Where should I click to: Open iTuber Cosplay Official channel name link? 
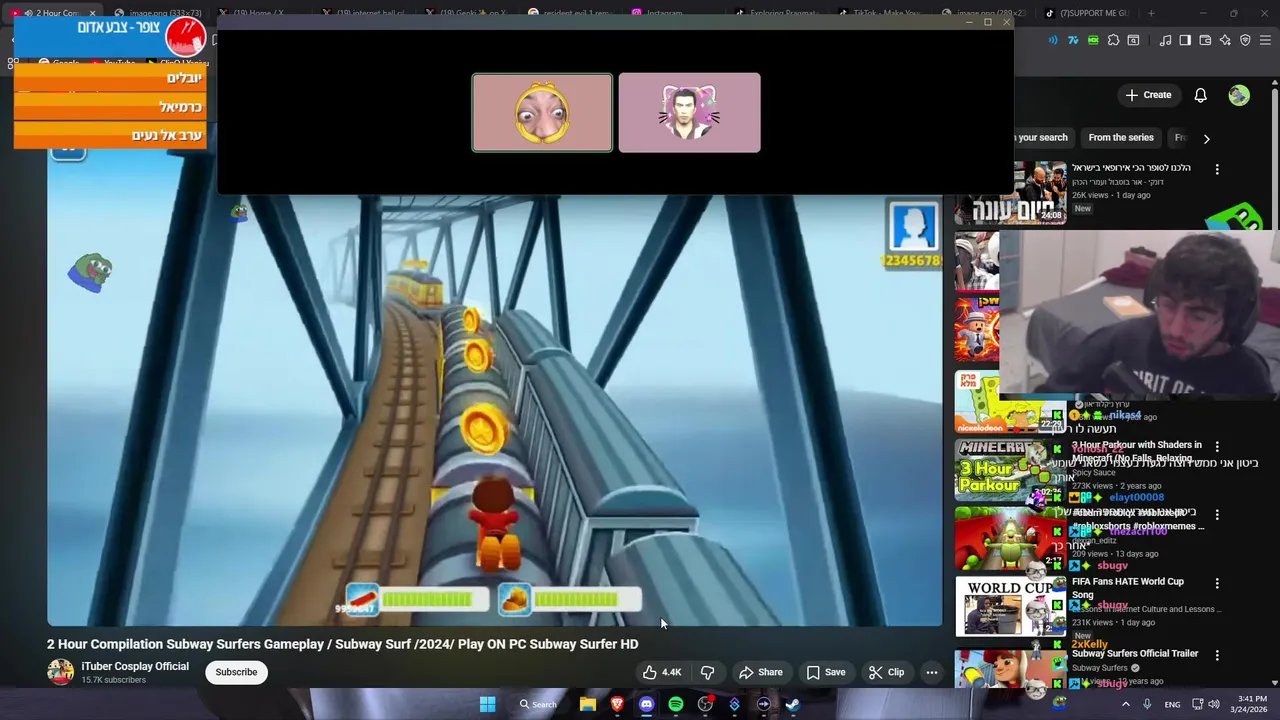click(135, 666)
